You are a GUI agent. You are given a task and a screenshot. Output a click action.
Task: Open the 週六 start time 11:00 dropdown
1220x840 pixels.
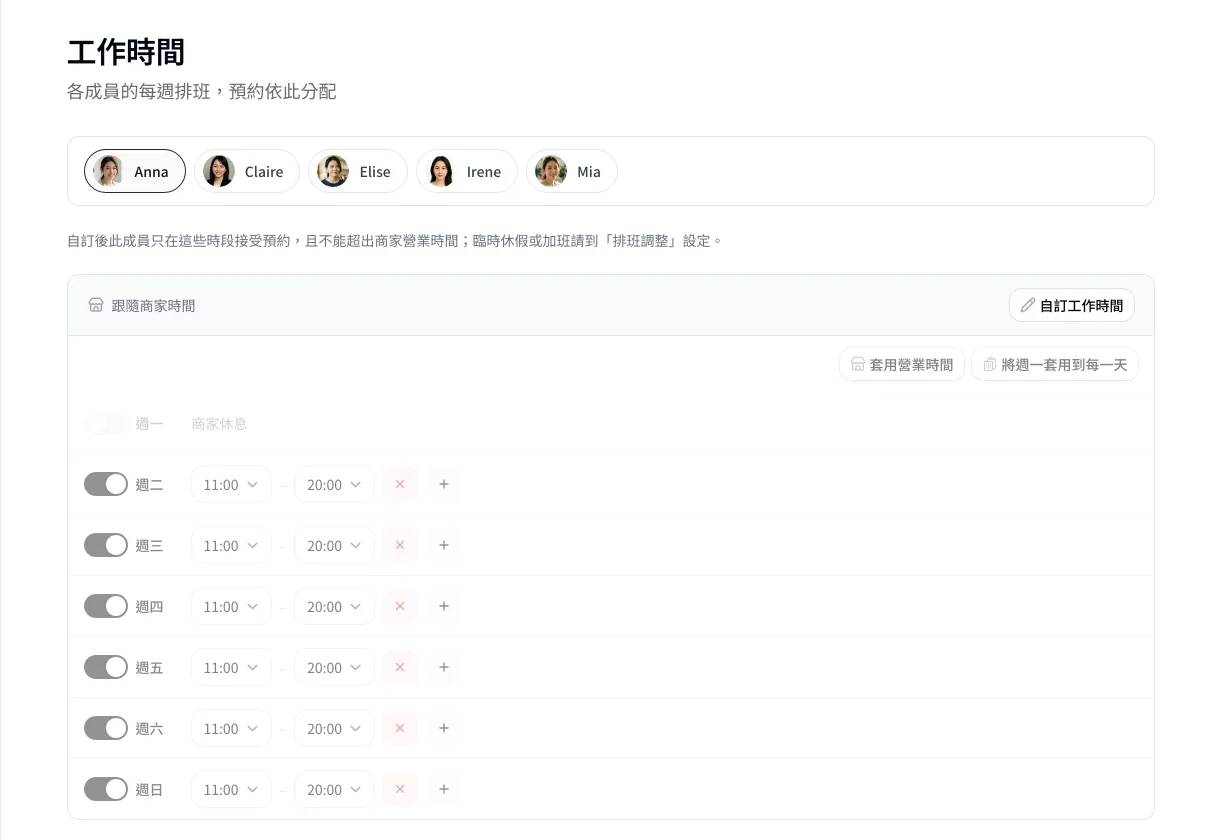[x=231, y=728]
